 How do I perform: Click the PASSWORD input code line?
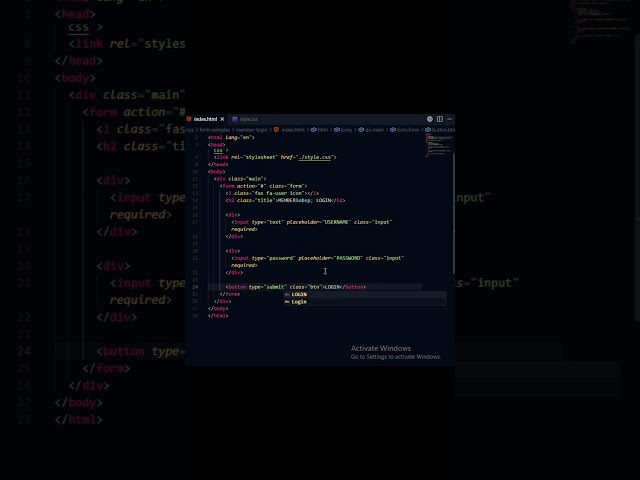point(318,258)
